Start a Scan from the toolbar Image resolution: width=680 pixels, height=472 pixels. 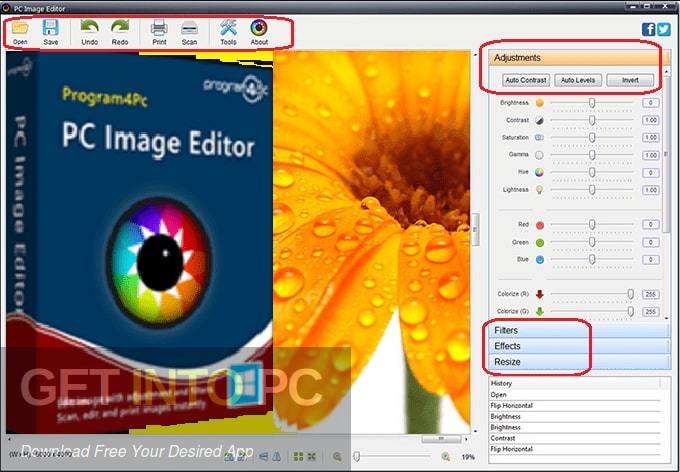tap(190, 28)
